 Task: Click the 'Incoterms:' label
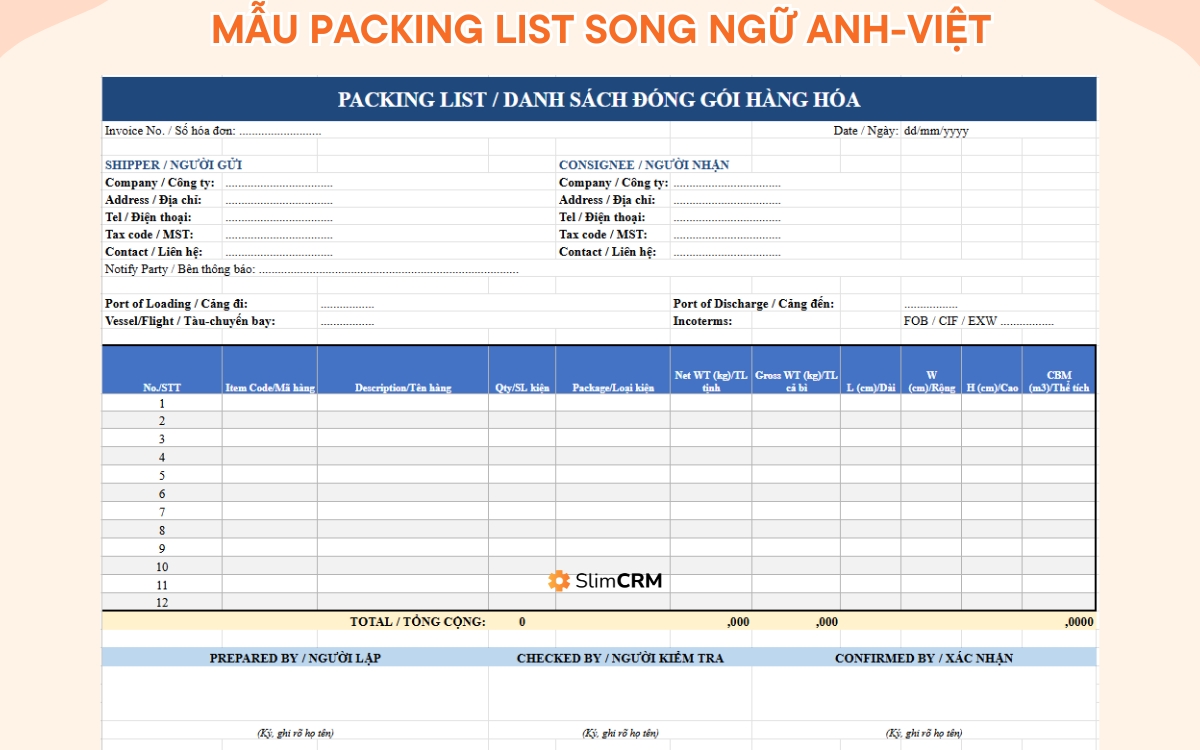[703, 321]
